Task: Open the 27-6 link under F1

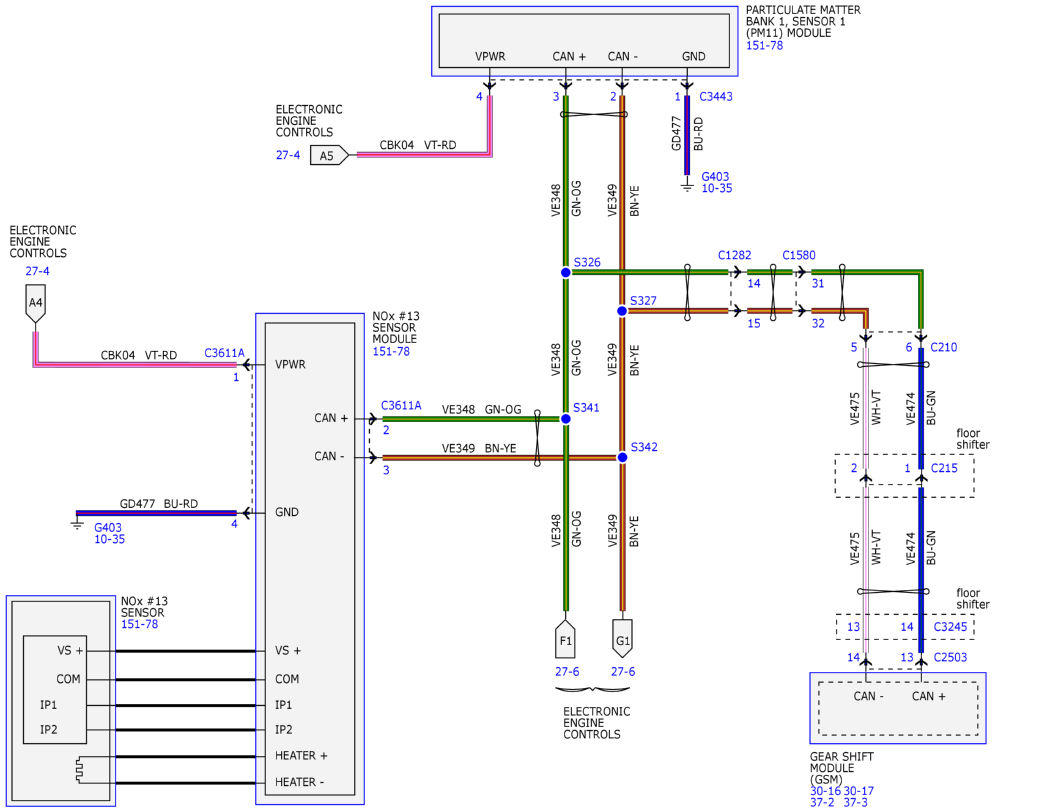Action: pos(567,671)
